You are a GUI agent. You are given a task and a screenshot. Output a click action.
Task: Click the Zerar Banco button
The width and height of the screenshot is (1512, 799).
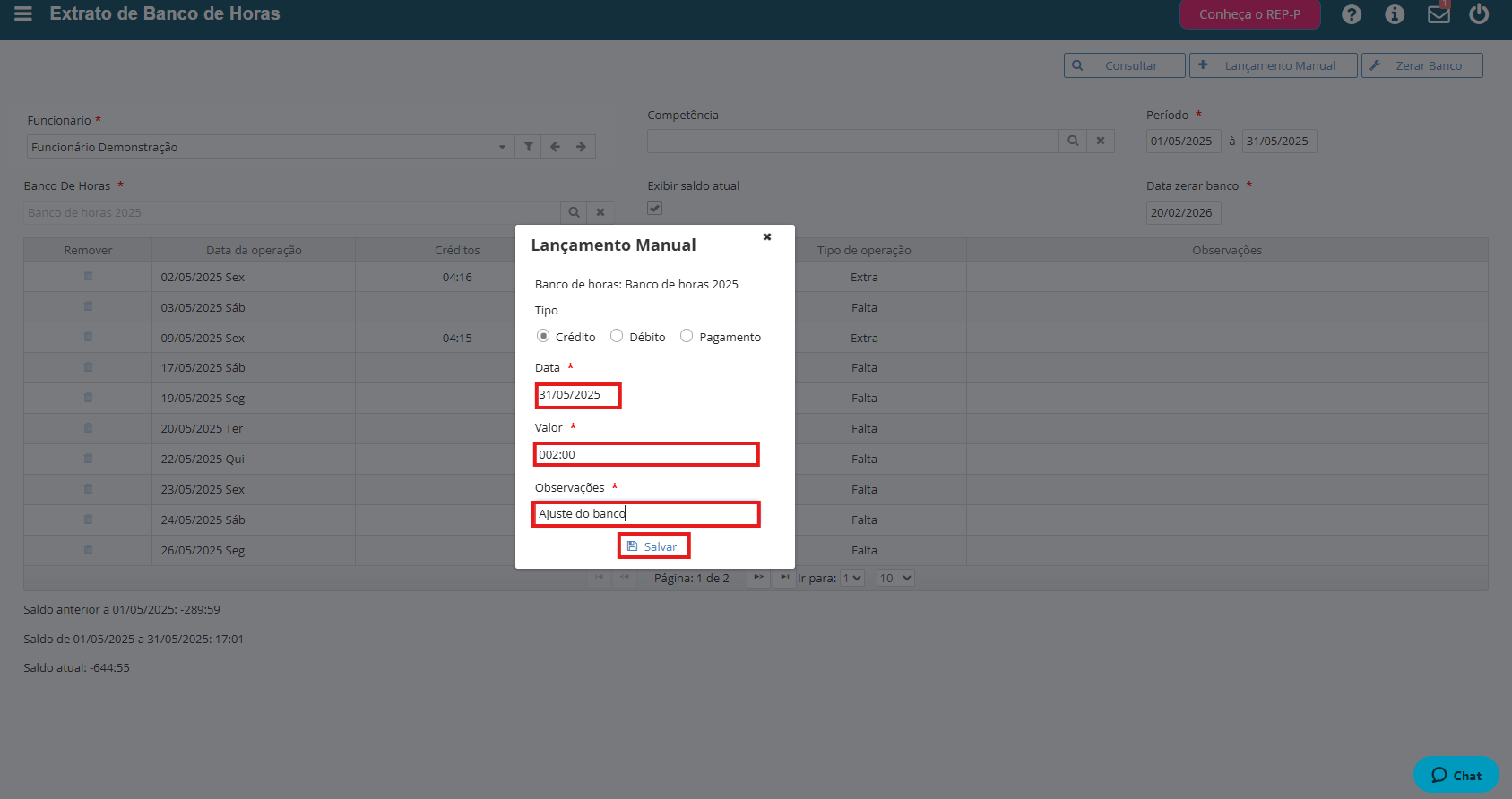click(1422, 65)
